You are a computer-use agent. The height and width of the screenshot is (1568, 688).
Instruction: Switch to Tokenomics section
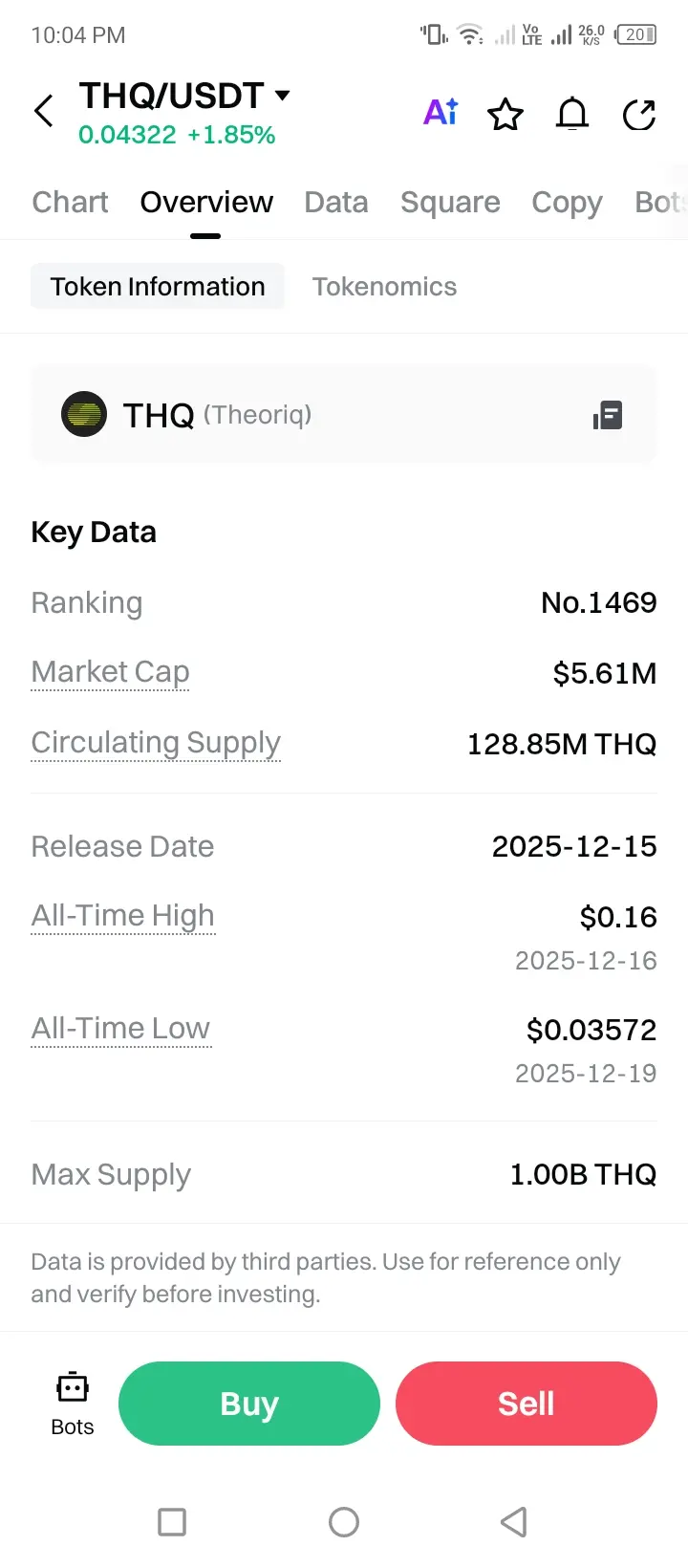tap(384, 287)
